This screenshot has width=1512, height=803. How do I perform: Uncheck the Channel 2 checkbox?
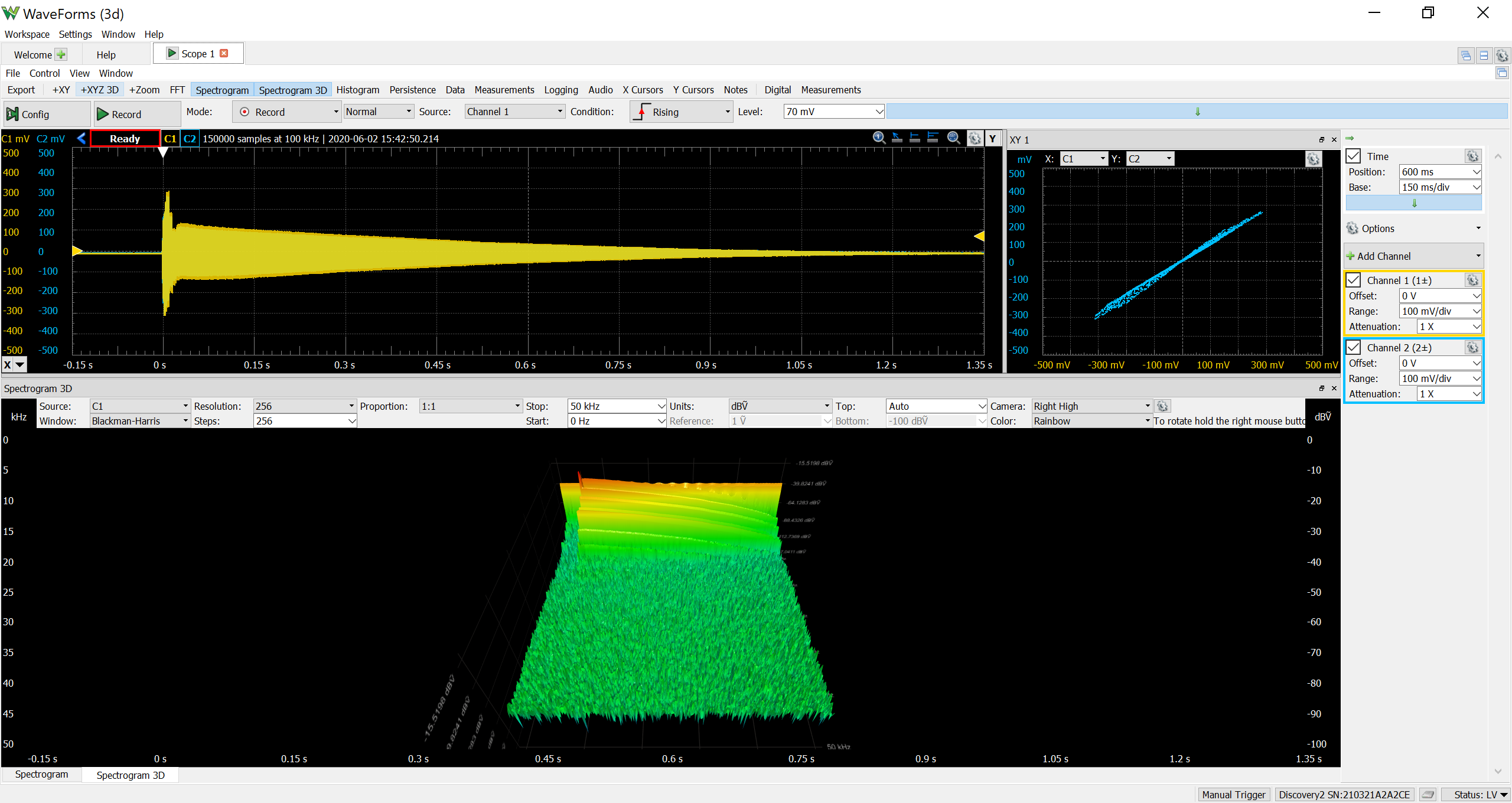tap(1354, 347)
